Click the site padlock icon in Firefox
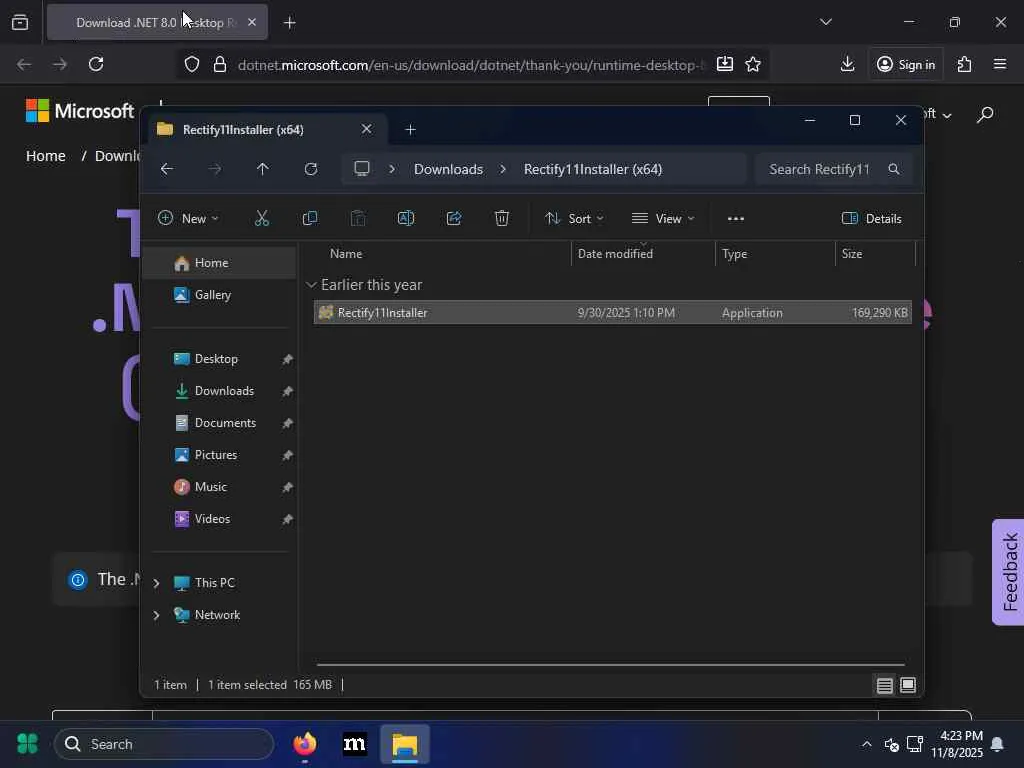Image resolution: width=1024 pixels, height=768 pixels. 220,64
